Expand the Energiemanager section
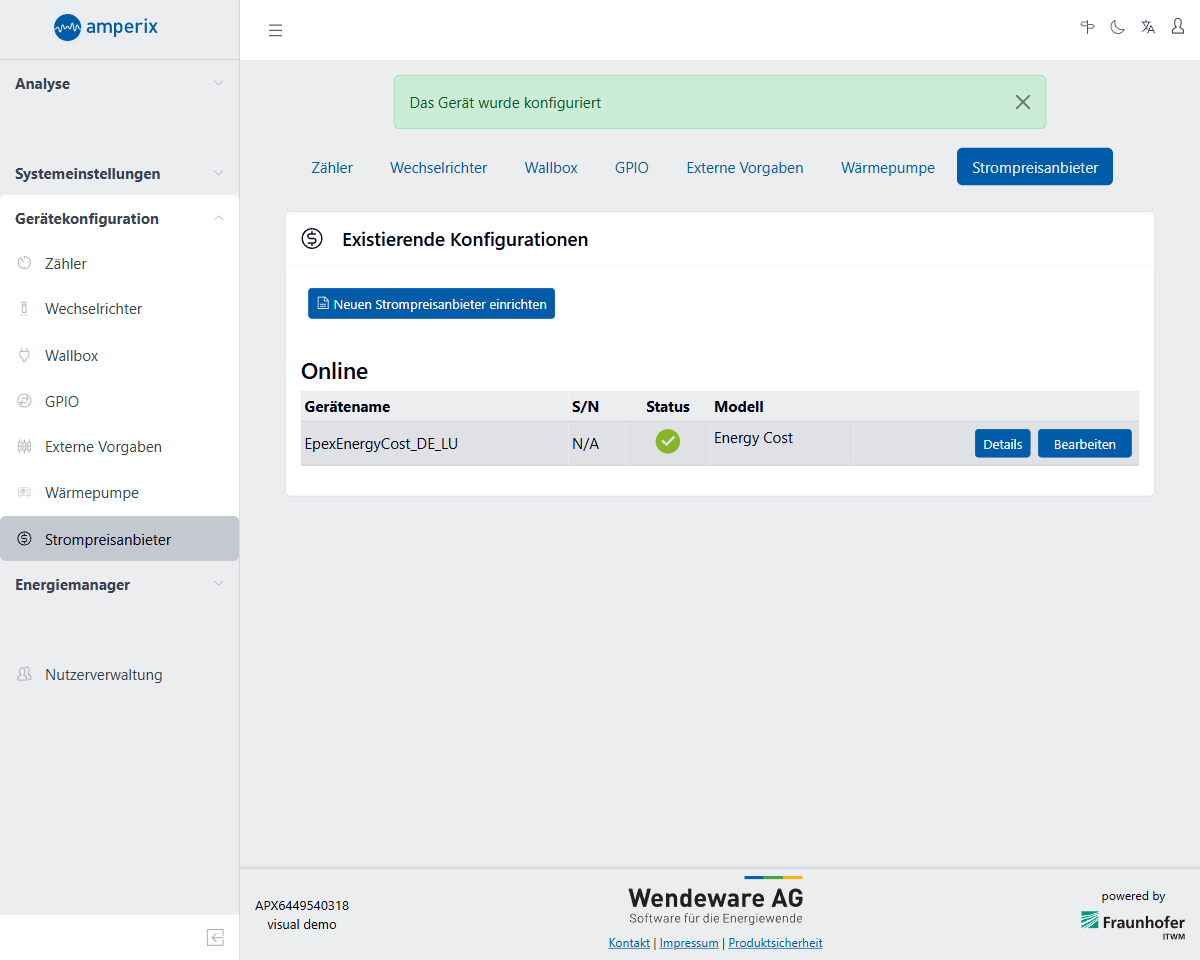The width and height of the screenshot is (1200, 960). tap(118, 585)
